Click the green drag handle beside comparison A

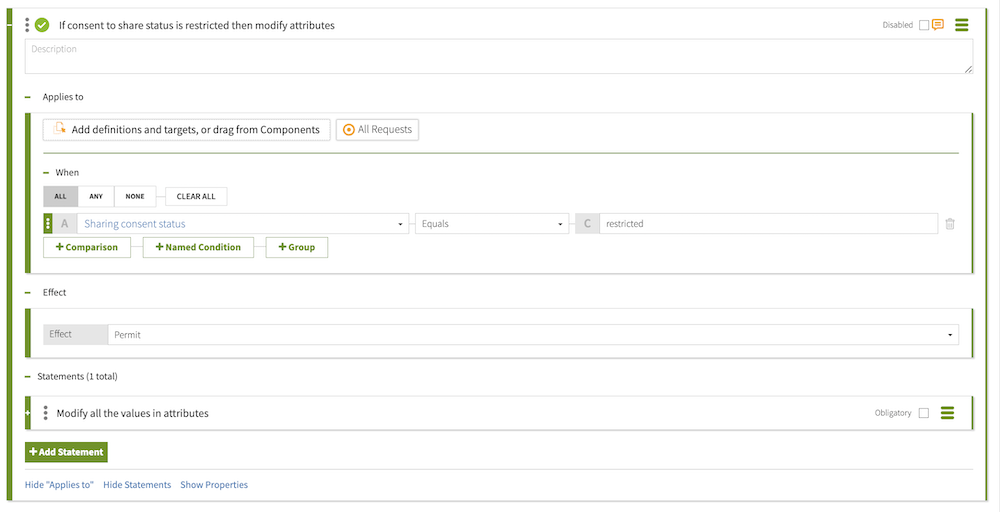(48, 224)
